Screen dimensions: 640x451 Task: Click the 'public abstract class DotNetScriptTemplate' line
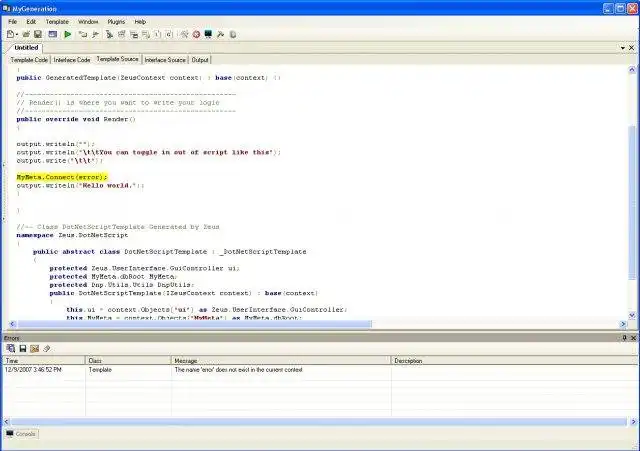click(x=169, y=252)
